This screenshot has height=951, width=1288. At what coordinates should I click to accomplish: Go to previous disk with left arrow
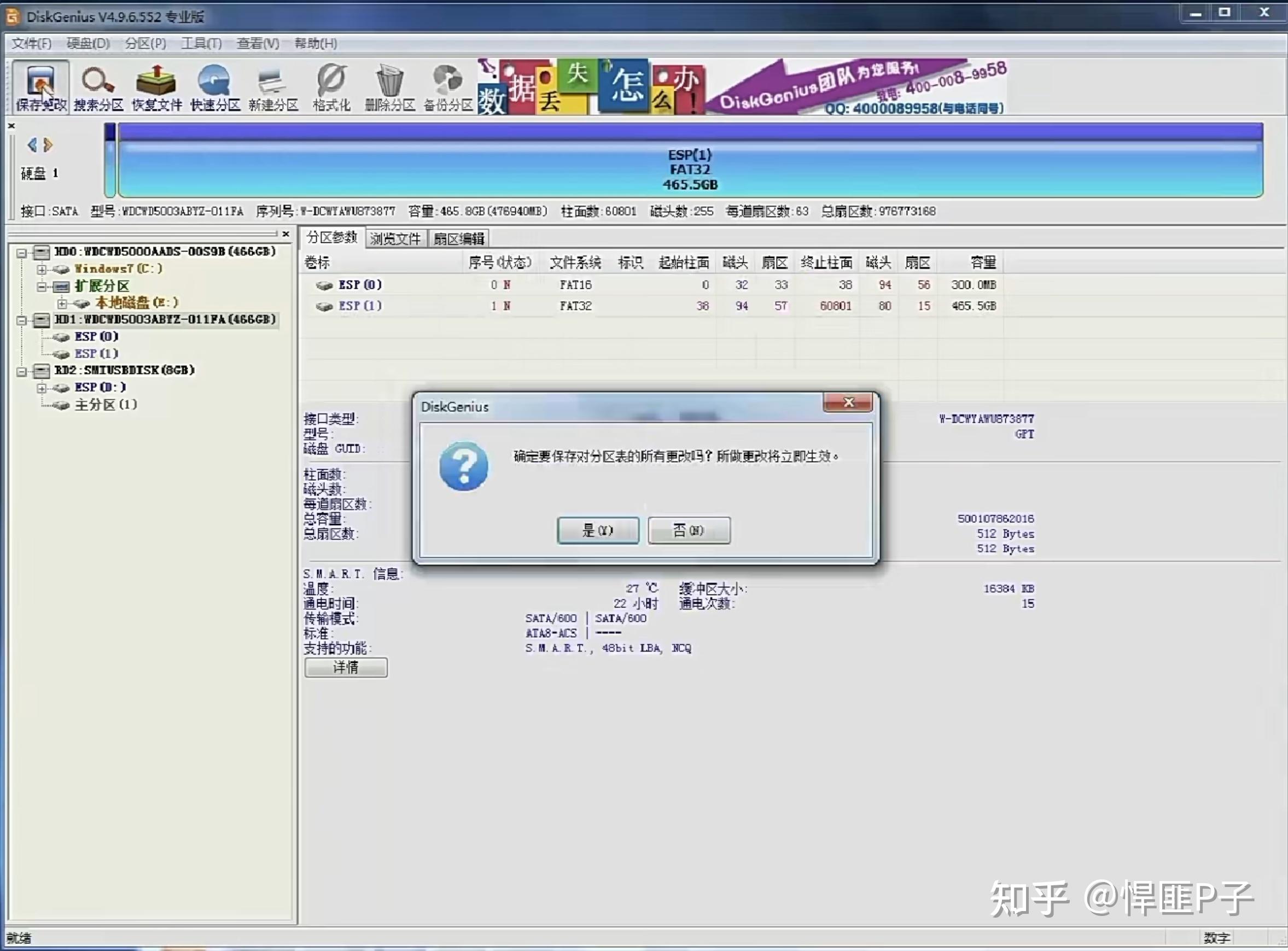pyautogui.click(x=32, y=145)
